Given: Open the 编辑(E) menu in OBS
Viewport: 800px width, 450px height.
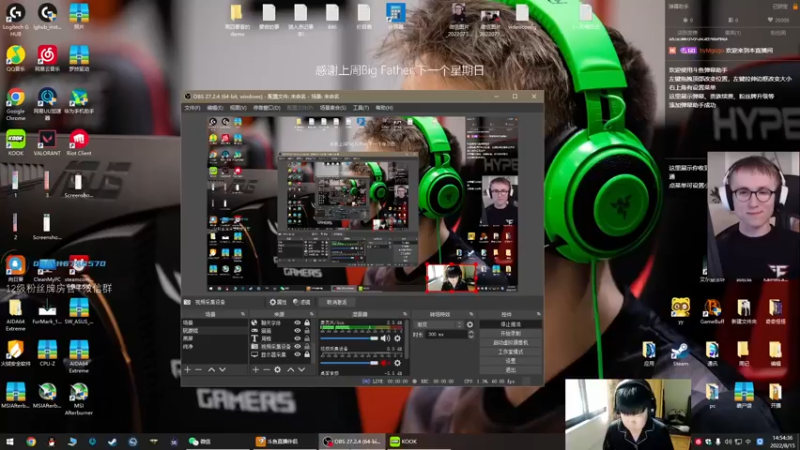Looking at the screenshot, I should point(215,108).
